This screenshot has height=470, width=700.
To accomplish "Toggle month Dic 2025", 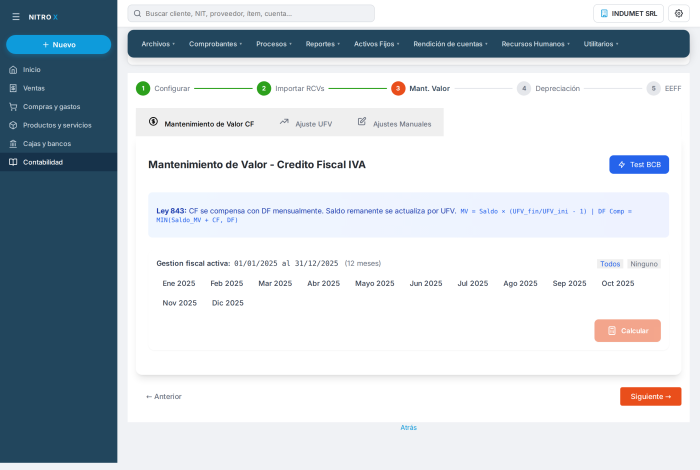I will tap(228, 303).
